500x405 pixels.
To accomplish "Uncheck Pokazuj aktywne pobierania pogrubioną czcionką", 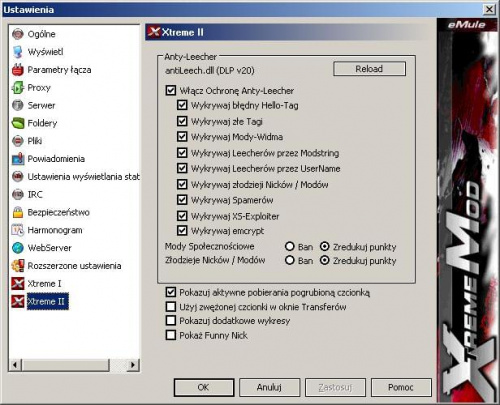I will point(171,292).
